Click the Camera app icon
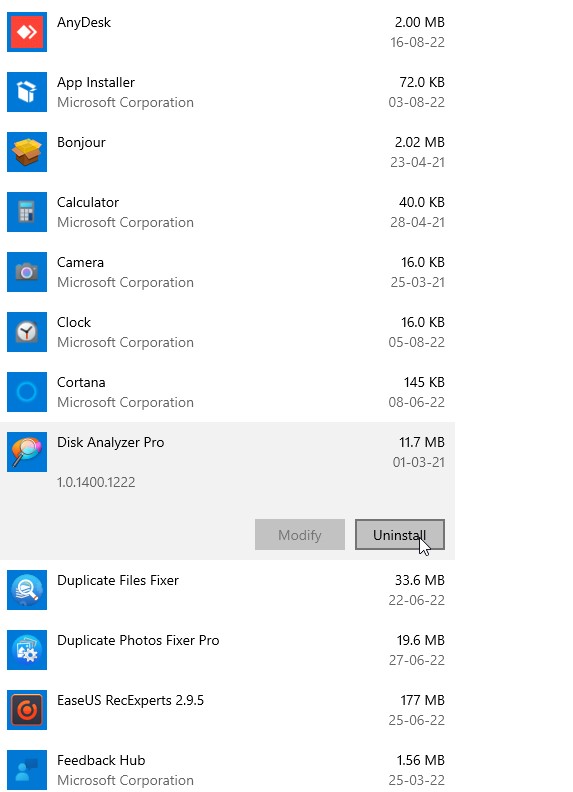573x792 pixels. click(x=27, y=272)
